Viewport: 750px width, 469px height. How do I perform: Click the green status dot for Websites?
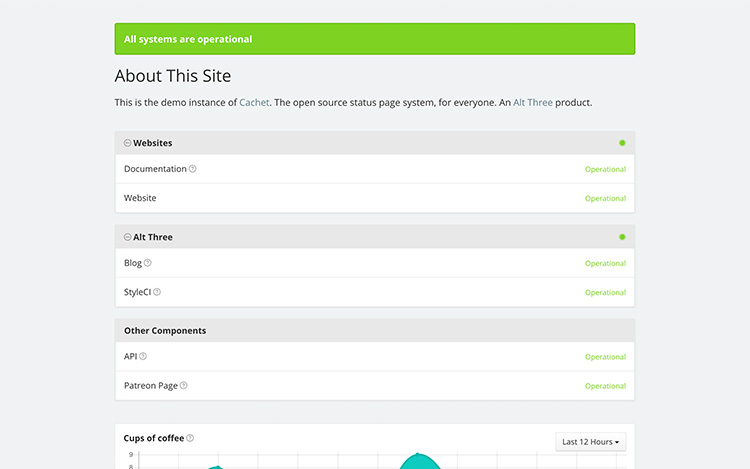(622, 143)
